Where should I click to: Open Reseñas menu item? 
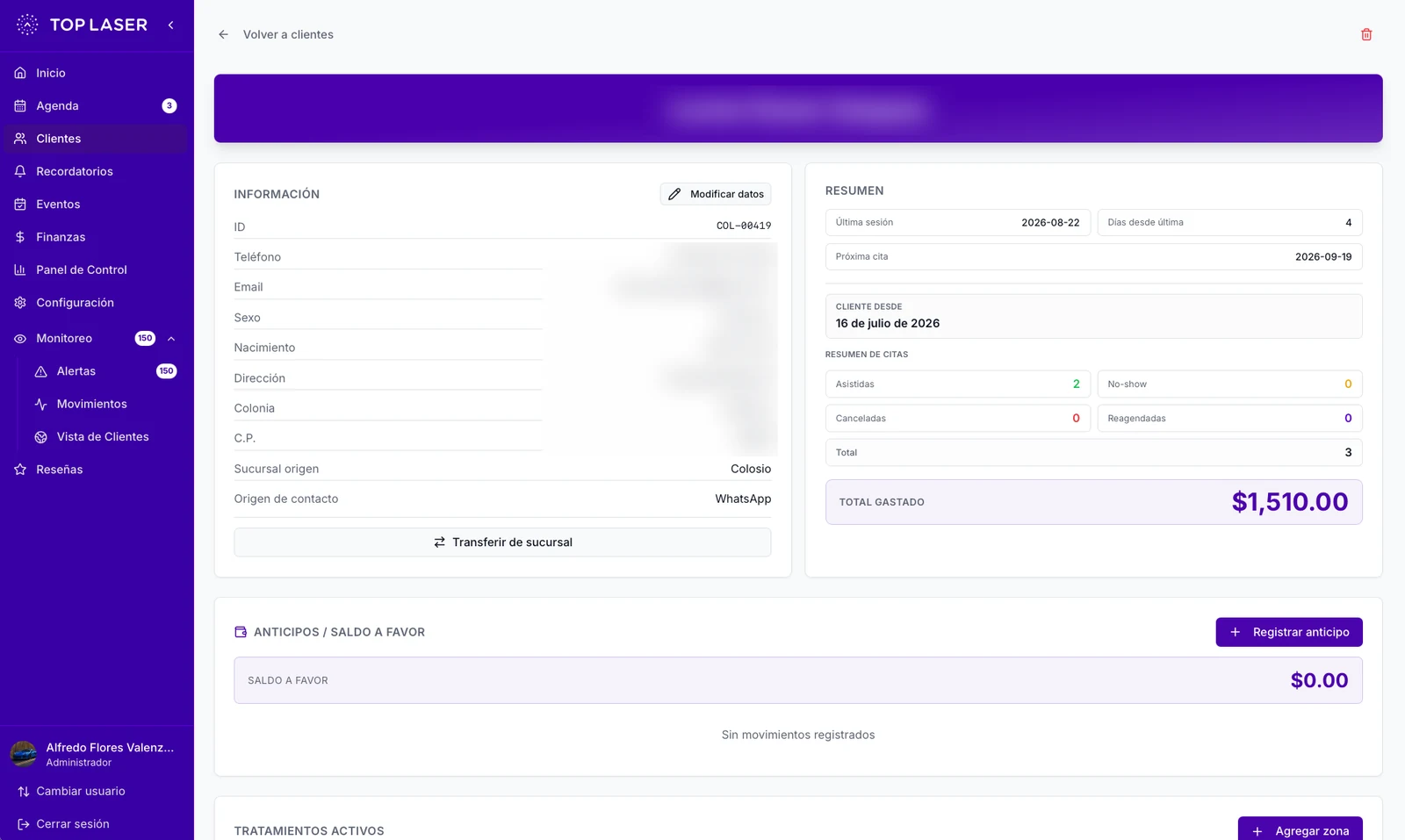tap(97, 470)
